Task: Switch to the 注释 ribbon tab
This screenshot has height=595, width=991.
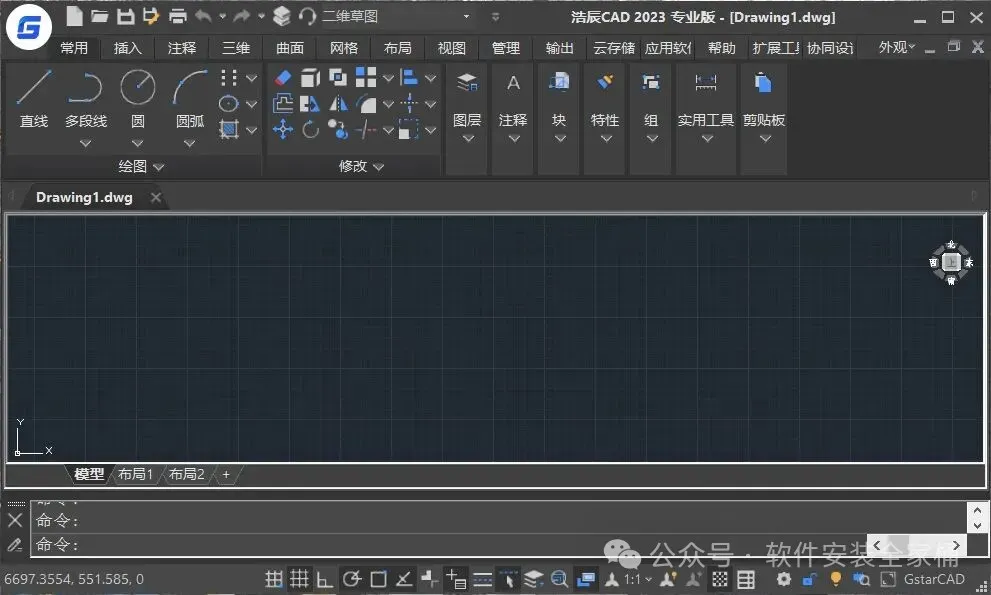Action: [181, 48]
